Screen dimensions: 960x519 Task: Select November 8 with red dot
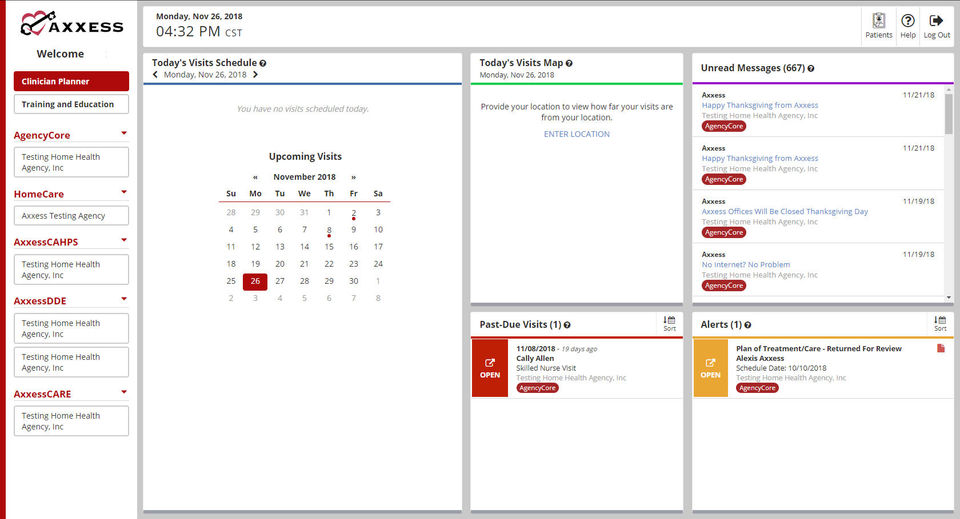tap(329, 230)
